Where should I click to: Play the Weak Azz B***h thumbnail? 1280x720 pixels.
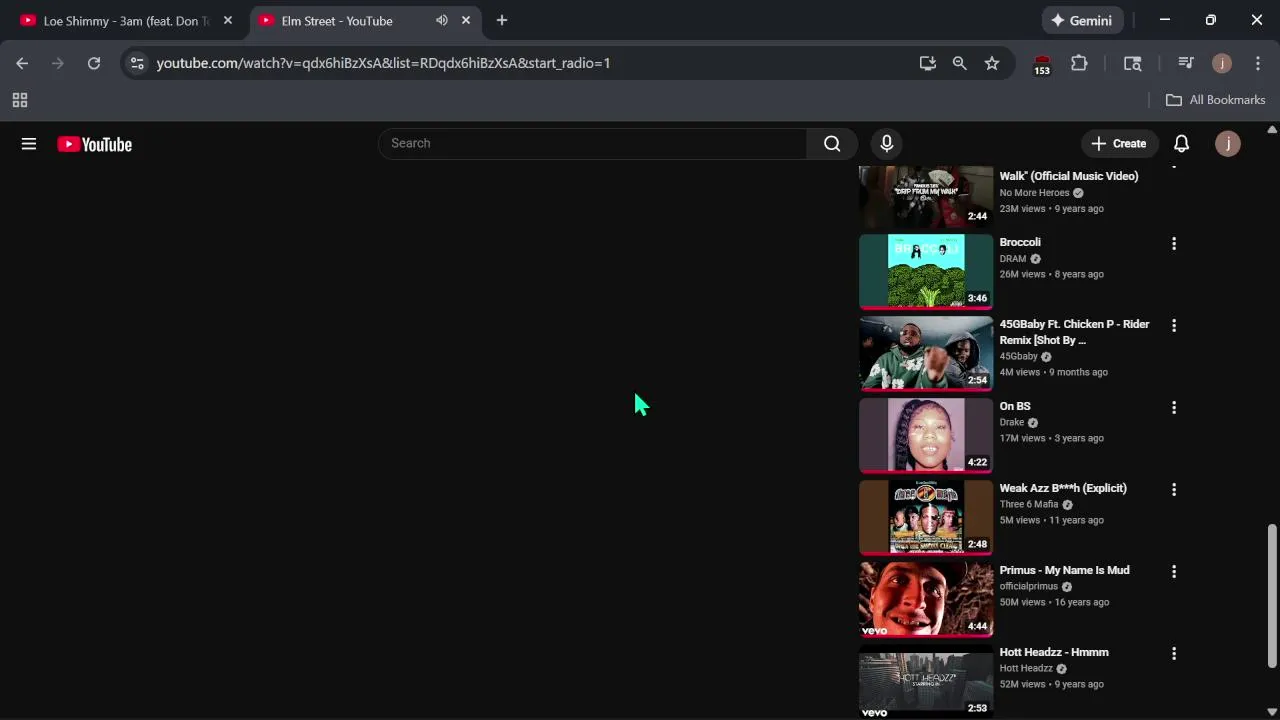click(926, 517)
